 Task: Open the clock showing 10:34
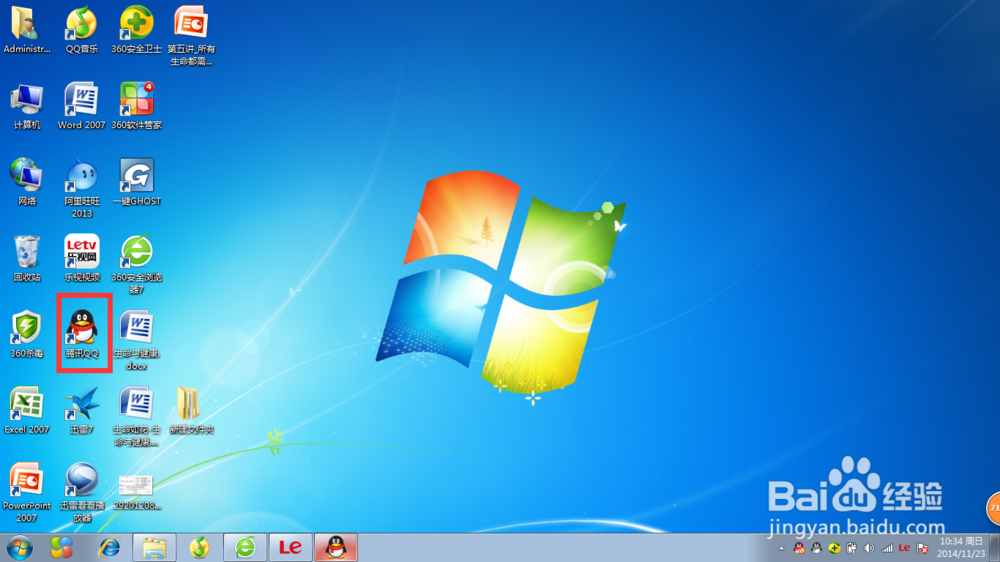coord(961,548)
